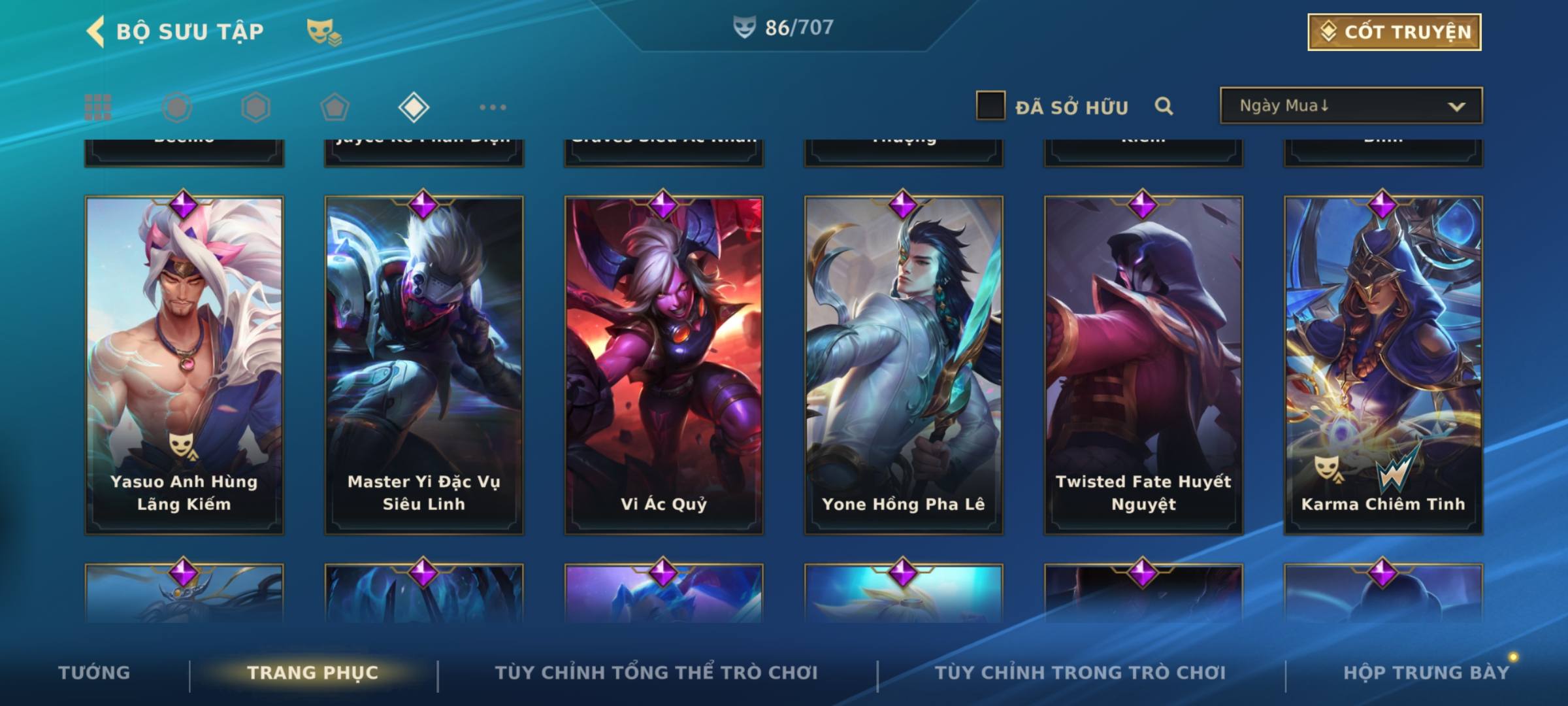This screenshot has height=706, width=1568.
Task: Tick the Đã Sở Hữu checkbox
Action: pyautogui.click(x=990, y=106)
